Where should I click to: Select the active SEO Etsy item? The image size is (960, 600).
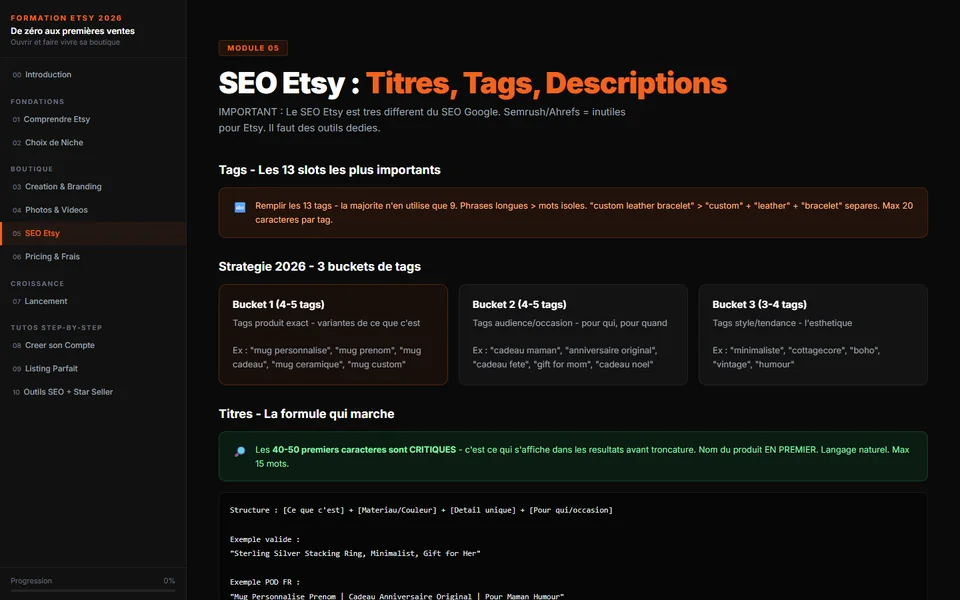coord(93,233)
